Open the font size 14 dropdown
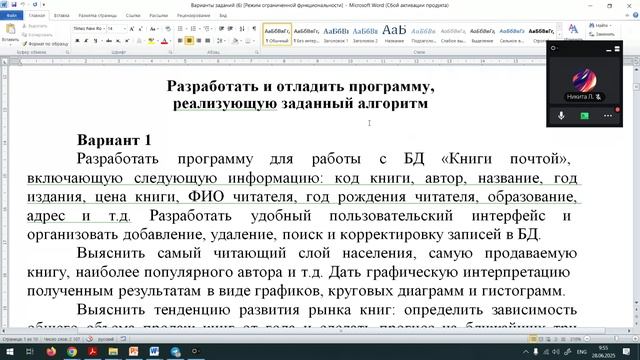 (x=124, y=29)
